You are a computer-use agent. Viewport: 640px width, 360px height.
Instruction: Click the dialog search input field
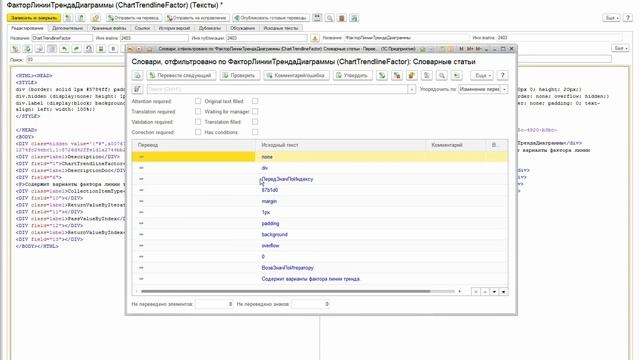(x=277, y=89)
